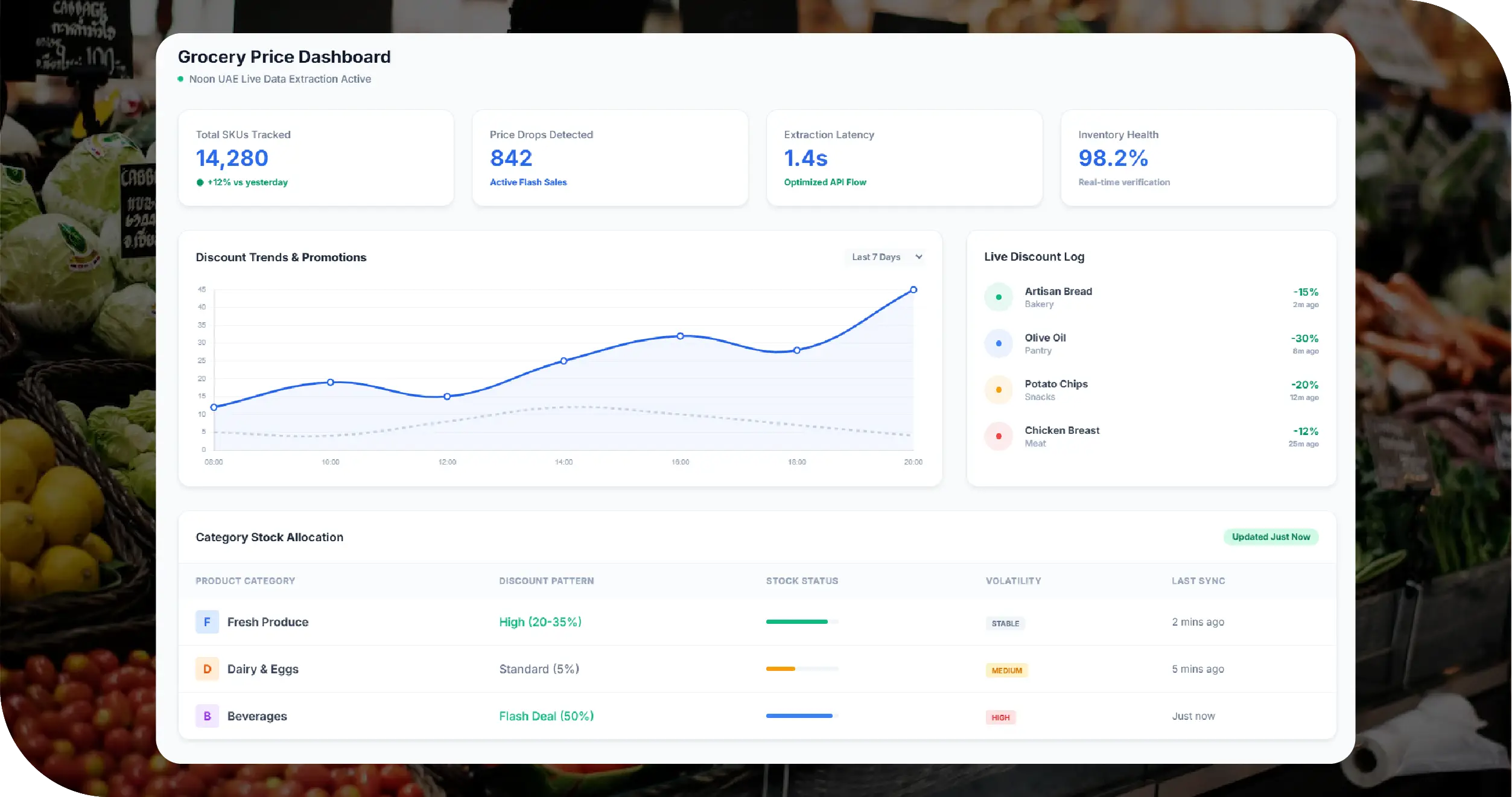This screenshot has width=1512, height=797.
Task: Click the green Artisan Bread dot icon
Action: (999, 297)
